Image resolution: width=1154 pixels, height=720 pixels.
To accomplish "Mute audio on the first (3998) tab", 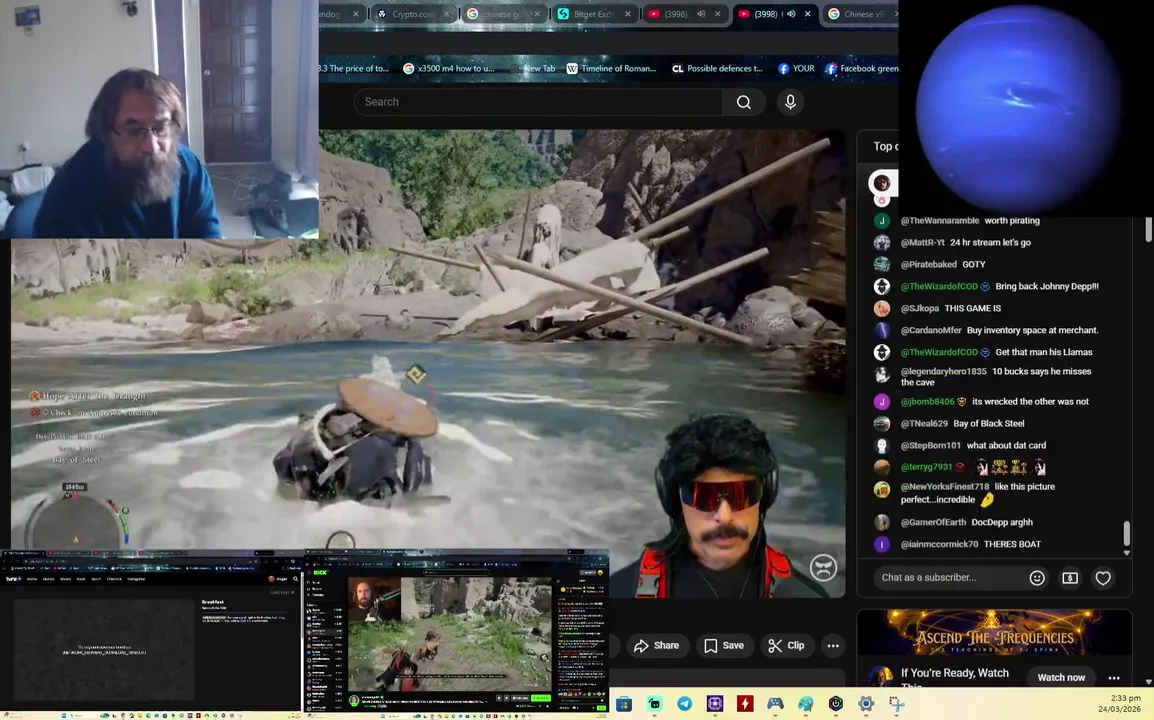I will tap(701, 14).
